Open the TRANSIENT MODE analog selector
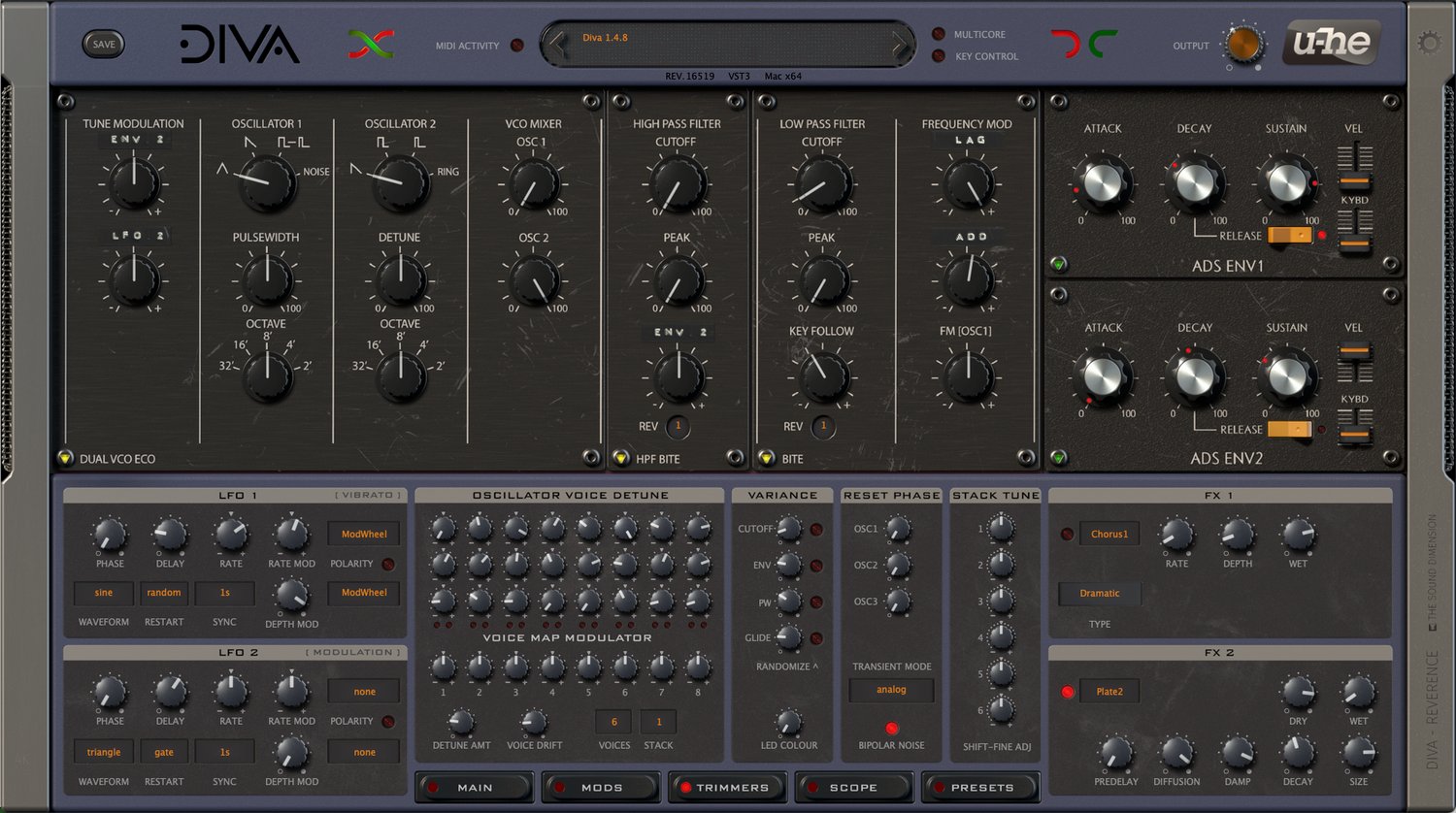The image size is (1456, 813). click(891, 690)
